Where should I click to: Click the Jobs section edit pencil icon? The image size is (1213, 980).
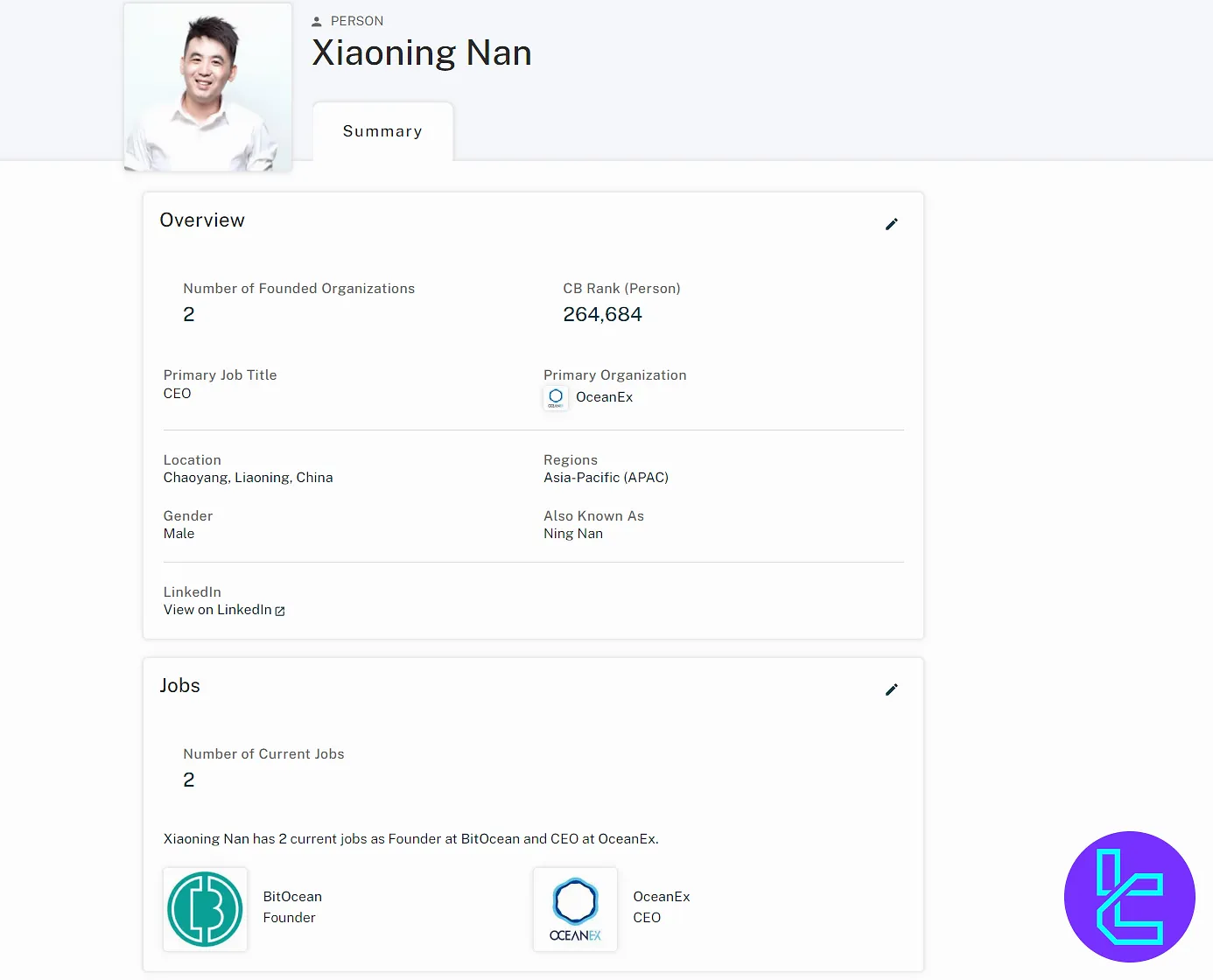tap(891, 689)
